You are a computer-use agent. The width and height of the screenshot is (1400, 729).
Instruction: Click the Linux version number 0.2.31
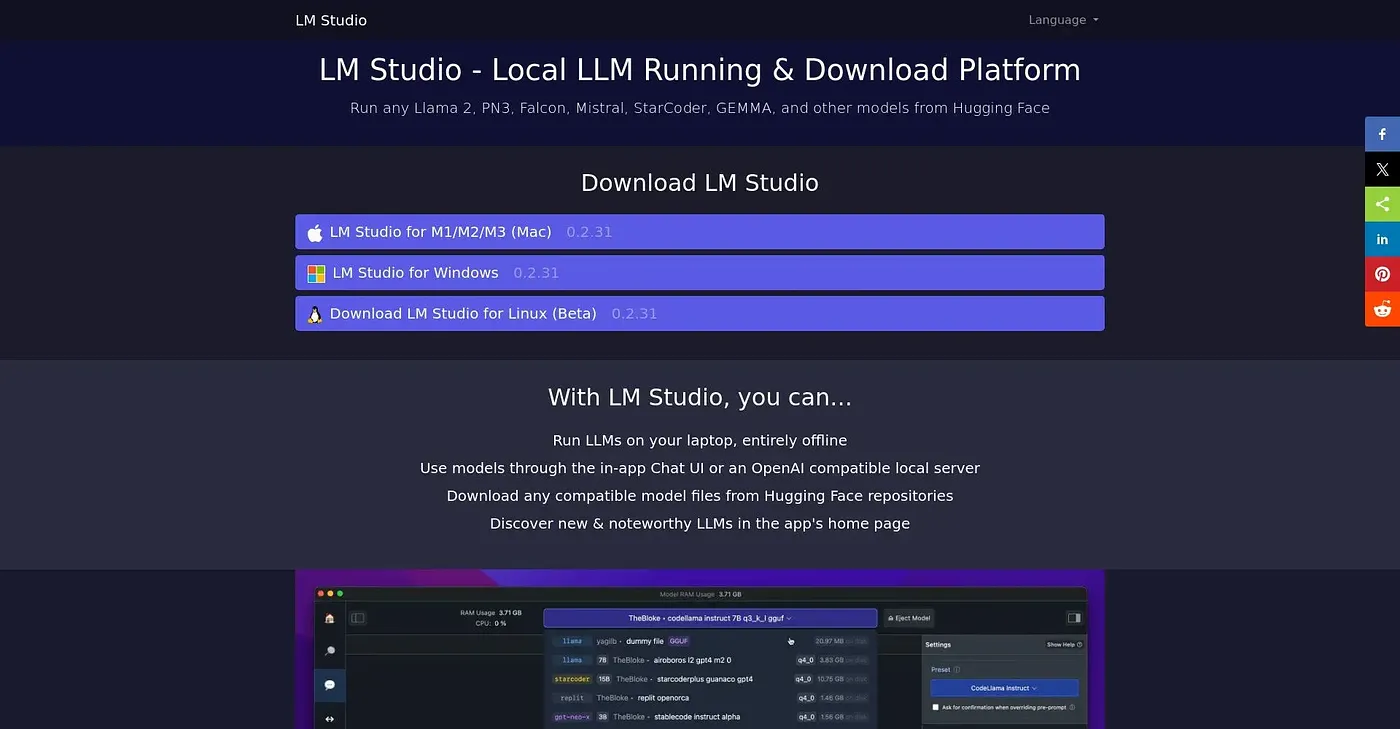coord(634,314)
